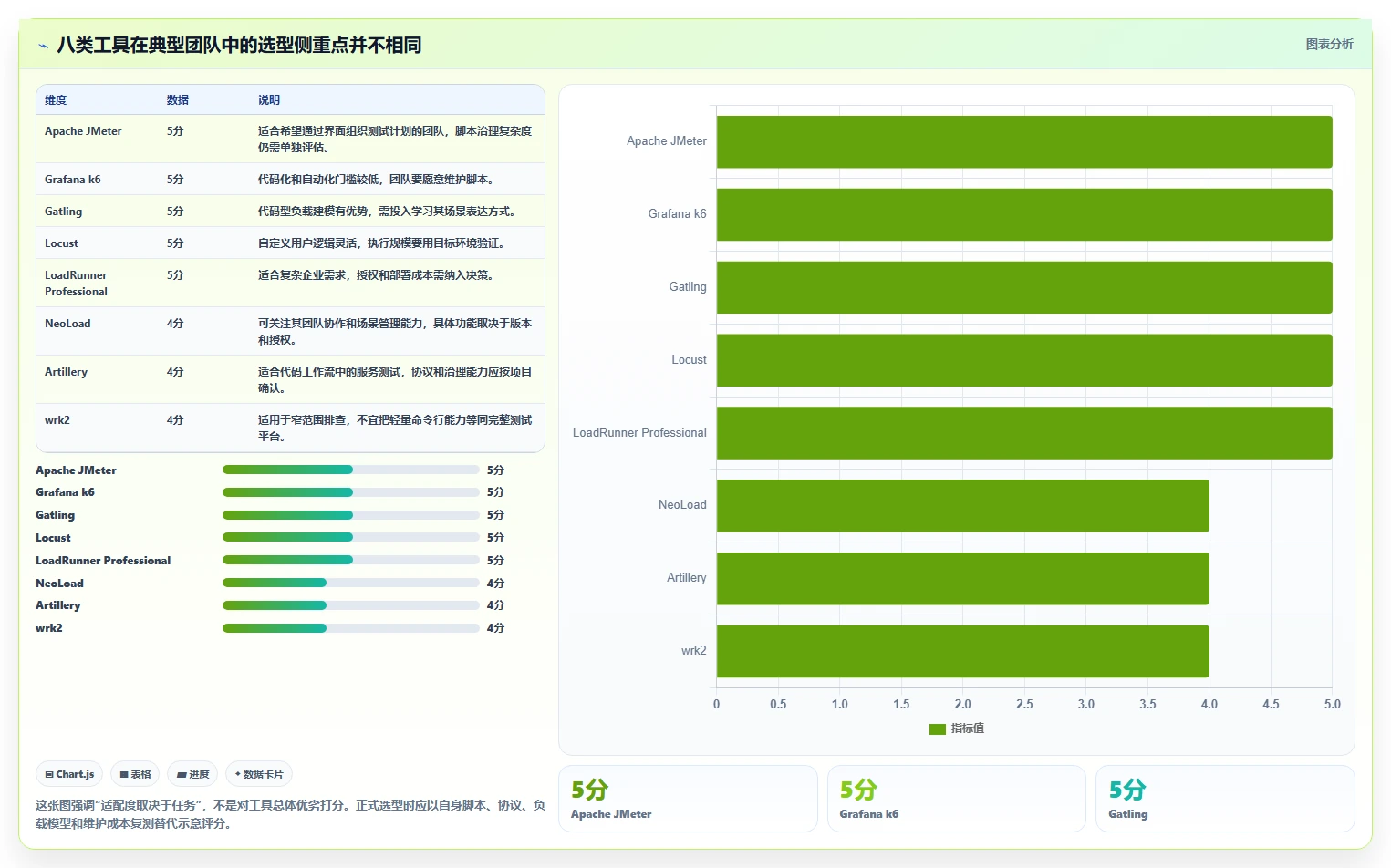Click footer note starting 这张图强调
1391x868 pixels.
[x=290, y=814]
